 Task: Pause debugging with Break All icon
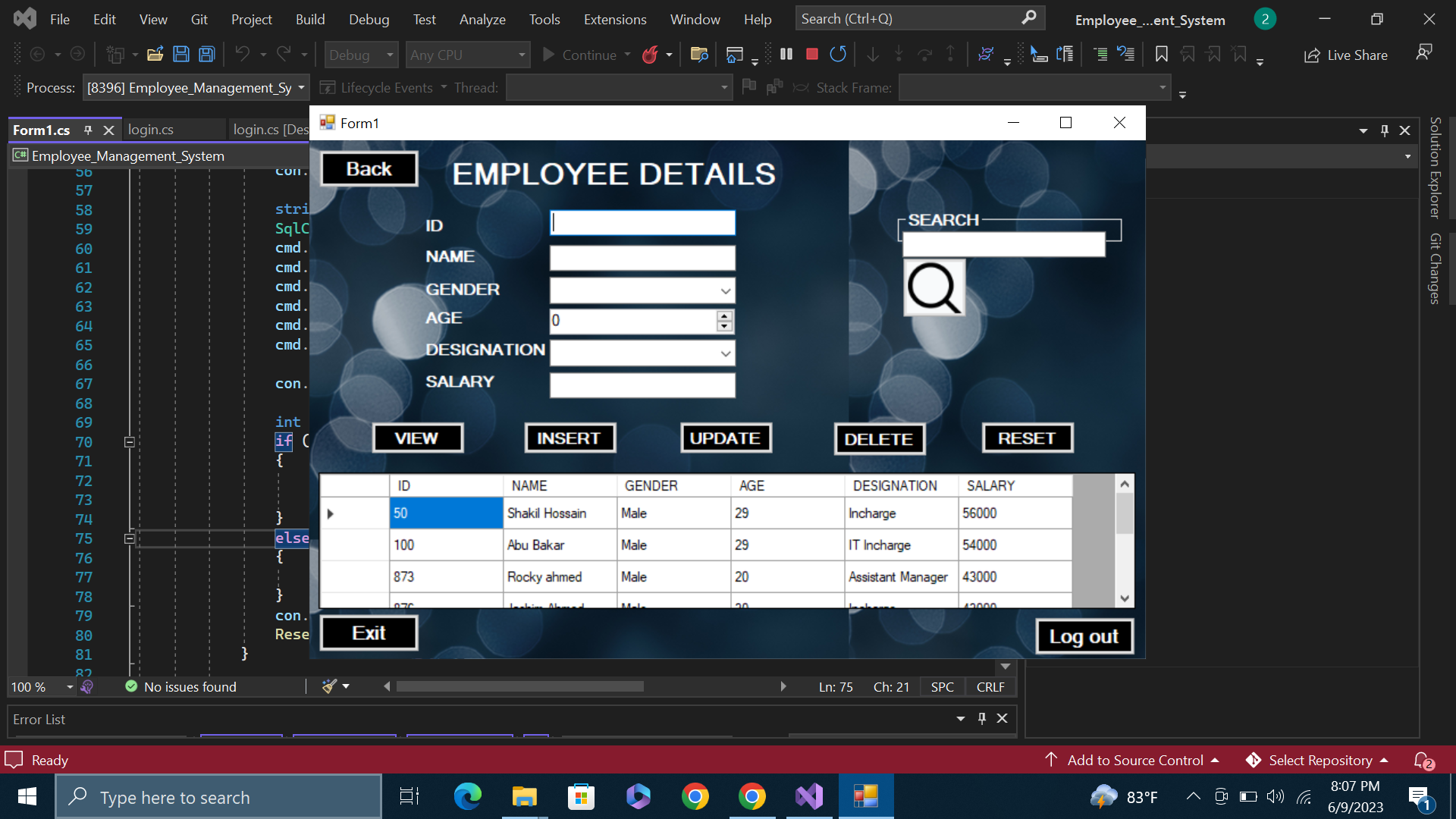coord(786,55)
